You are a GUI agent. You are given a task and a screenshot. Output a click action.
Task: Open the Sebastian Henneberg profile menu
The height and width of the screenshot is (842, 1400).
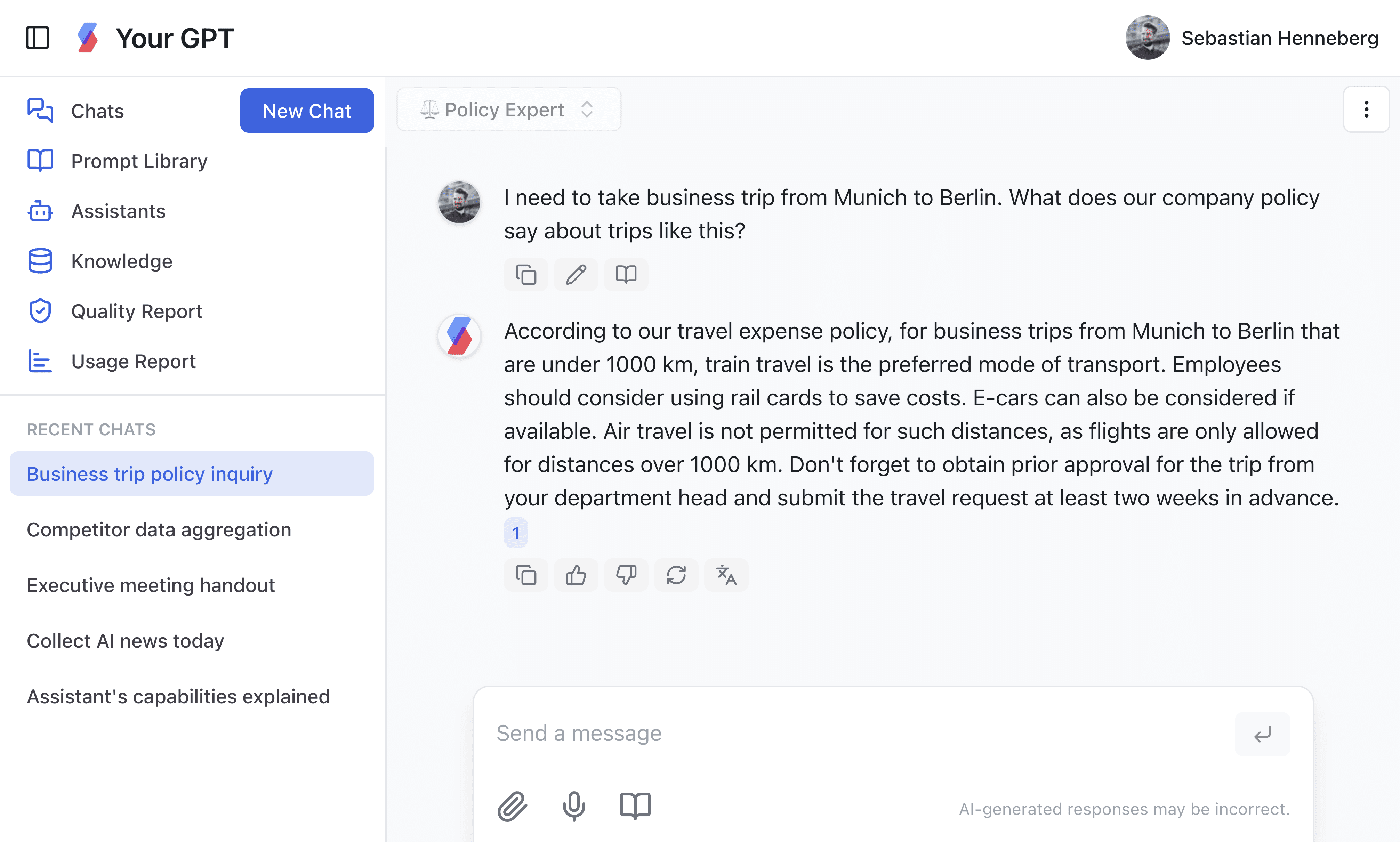point(1252,38)
